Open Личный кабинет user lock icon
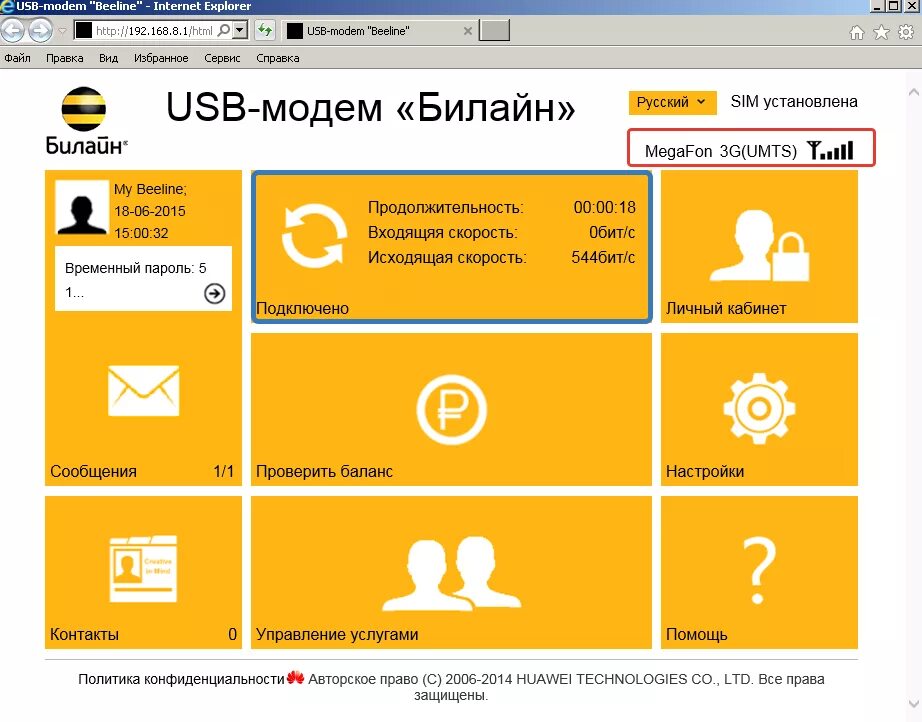922x722 pixels. (760, 245)
